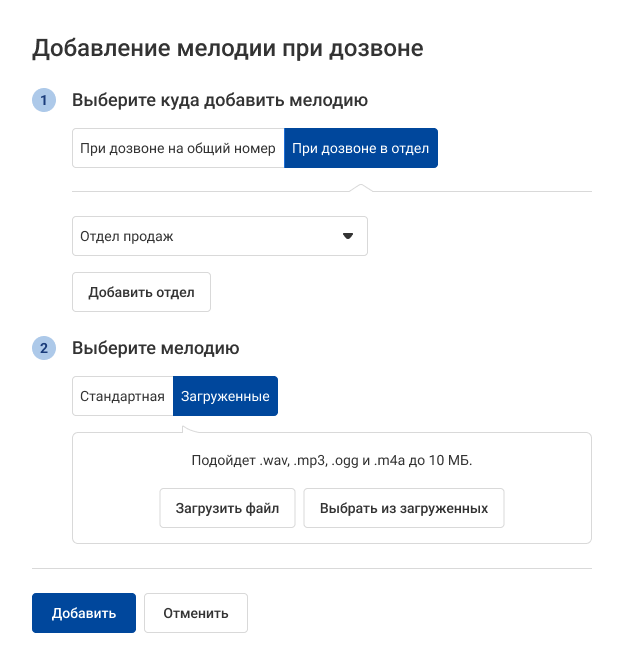Viewport: 624px width, 665px height.
Task: Select 'При дозвоне на общий номер' option
Action: [178, 148]
